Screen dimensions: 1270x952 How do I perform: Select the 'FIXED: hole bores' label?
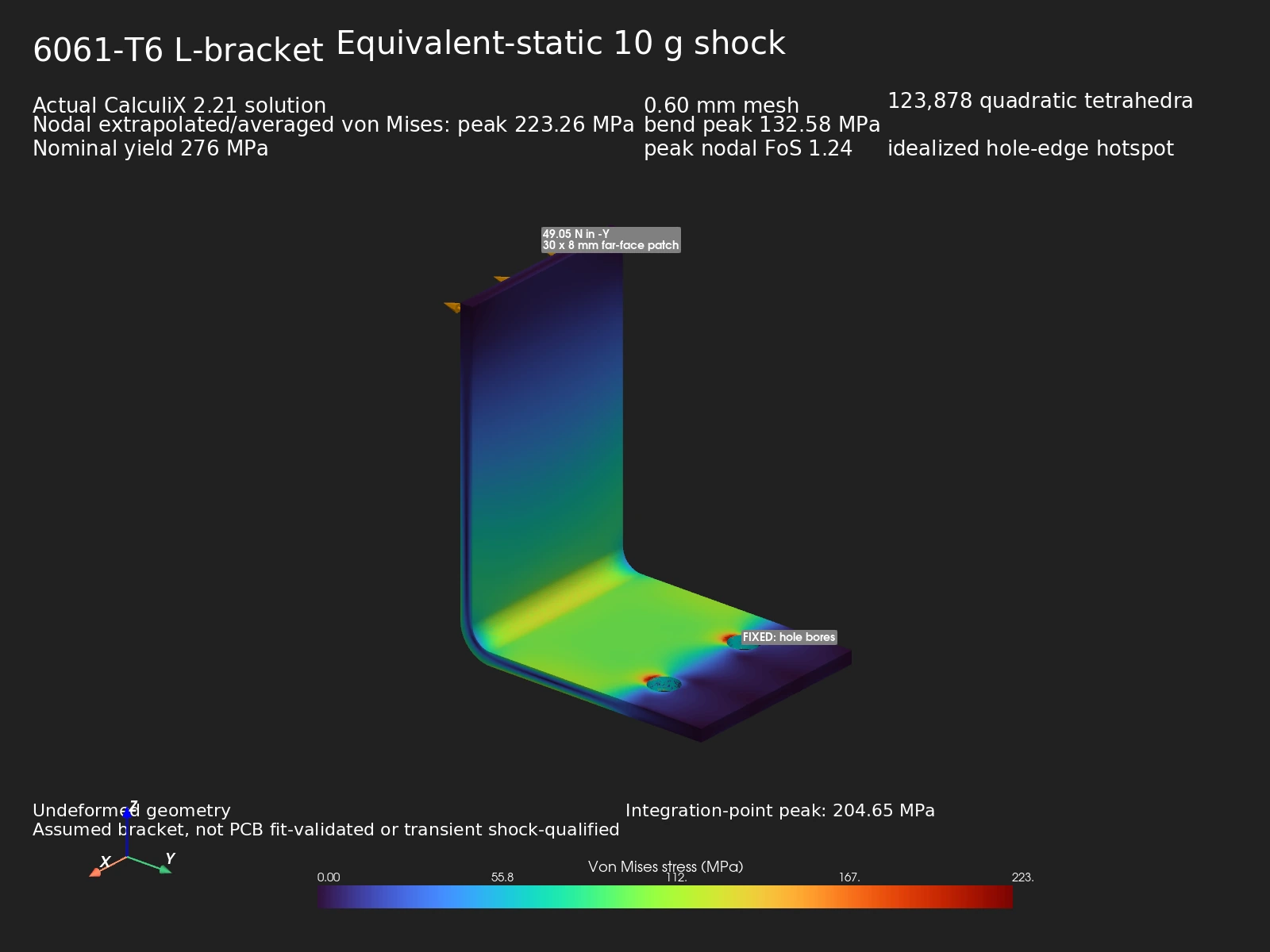(x=789, y=637)
